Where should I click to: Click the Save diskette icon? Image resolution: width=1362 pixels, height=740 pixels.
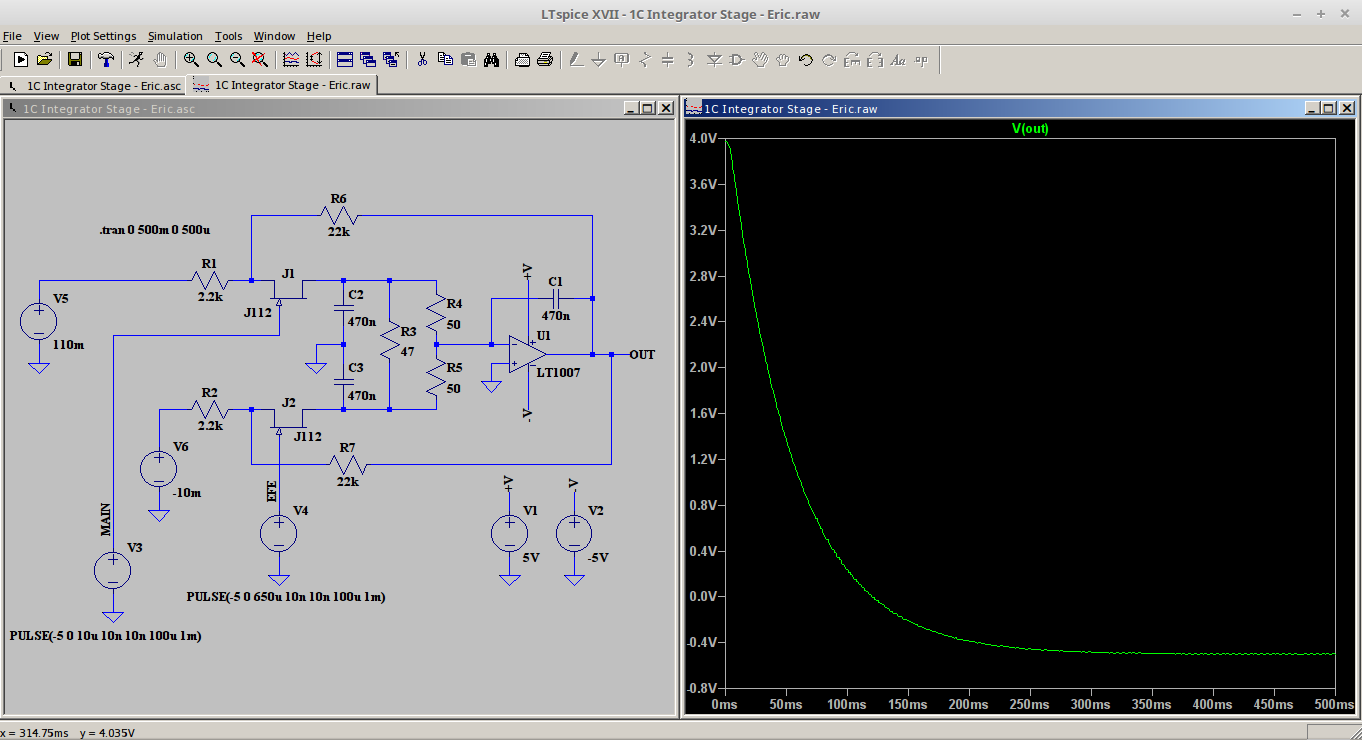(75, 60)
